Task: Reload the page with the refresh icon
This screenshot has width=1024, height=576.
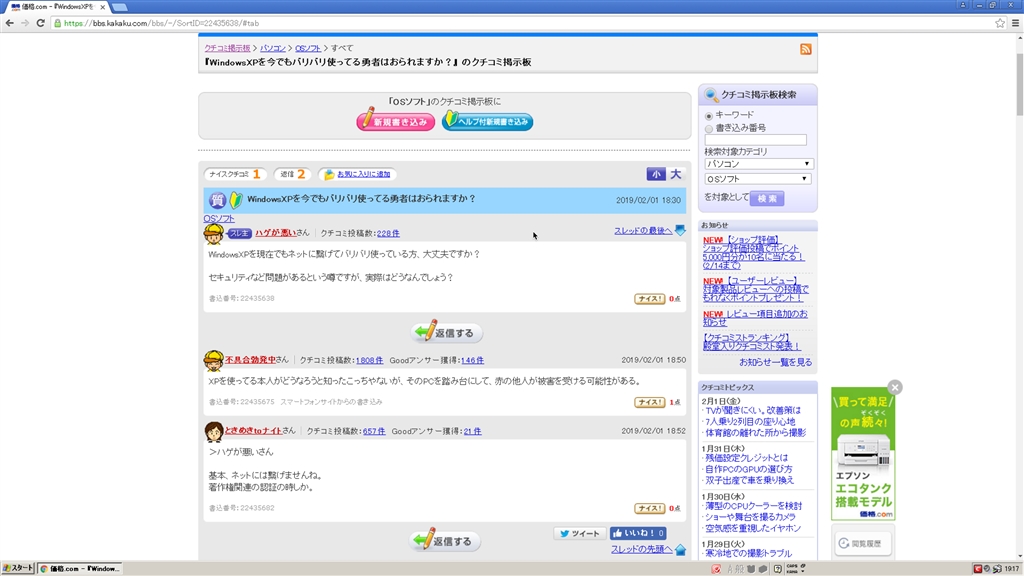Action: 40,23
